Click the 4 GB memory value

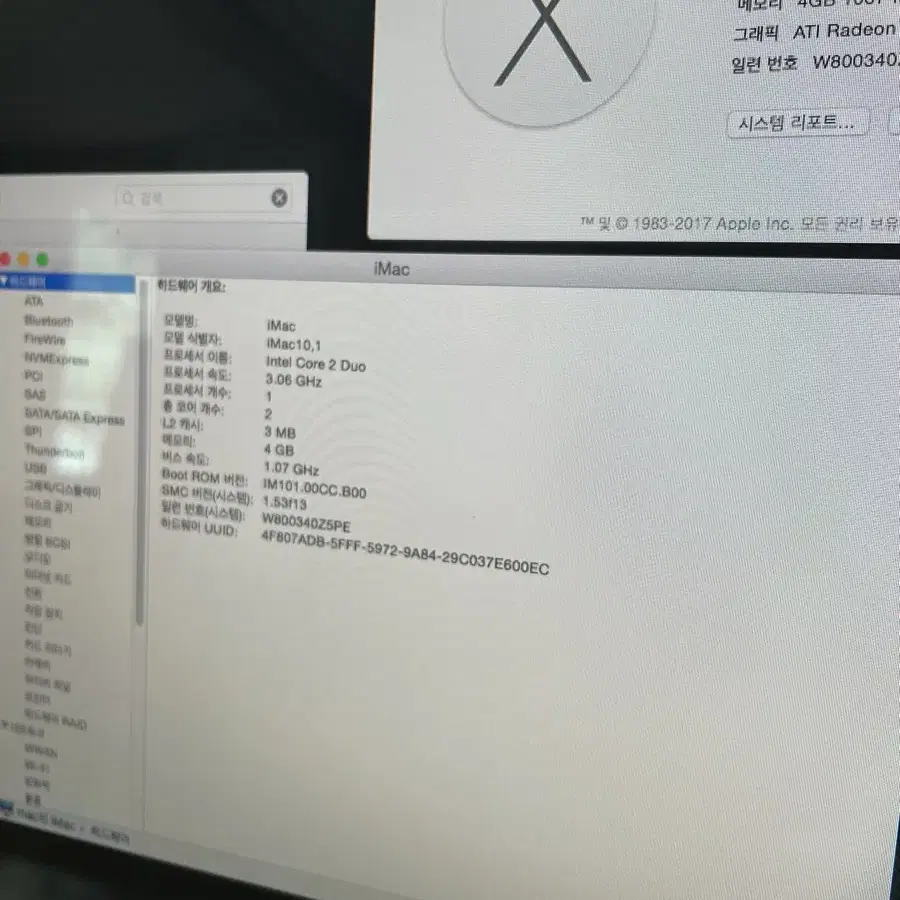pyautogui.click(x=279, y=449)
